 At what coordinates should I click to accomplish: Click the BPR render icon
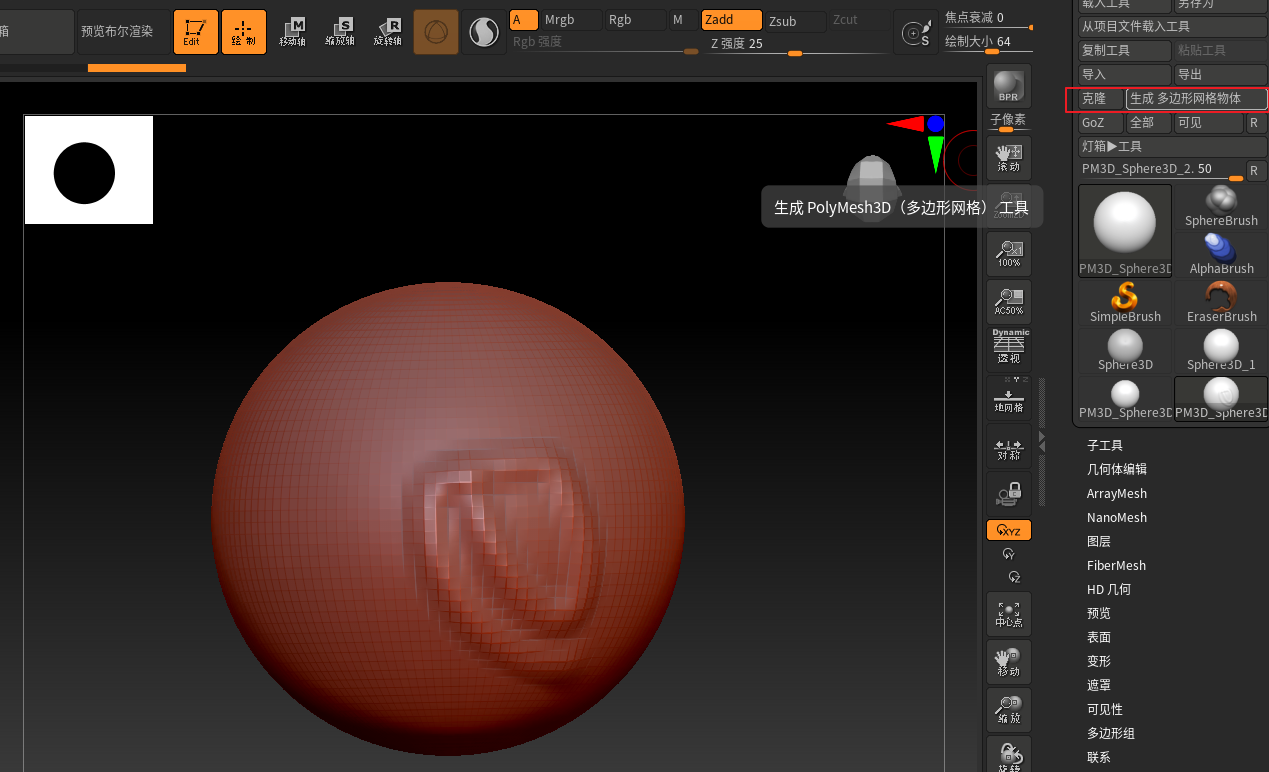[x=1008, y=87]
